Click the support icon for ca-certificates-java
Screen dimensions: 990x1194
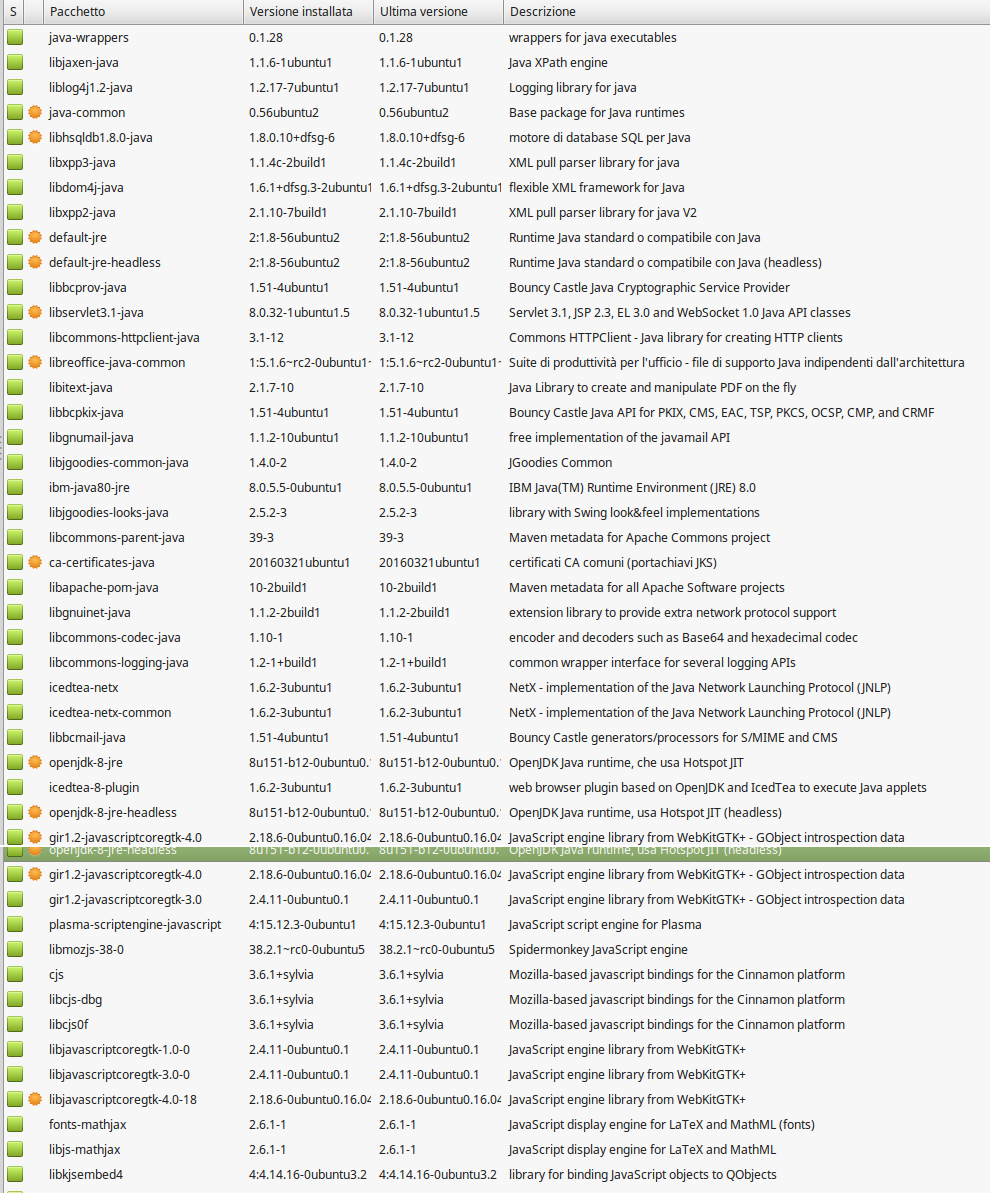click(x=35, y=563)
